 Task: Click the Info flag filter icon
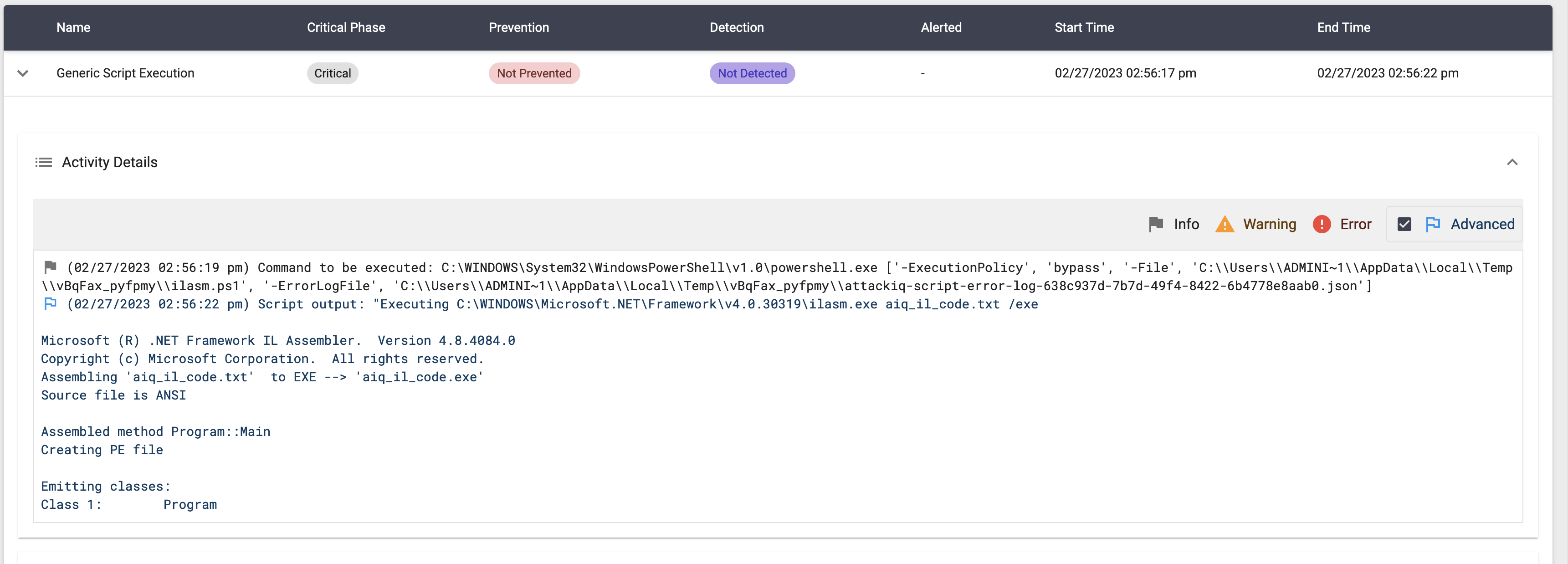[x=1155, y=224]
